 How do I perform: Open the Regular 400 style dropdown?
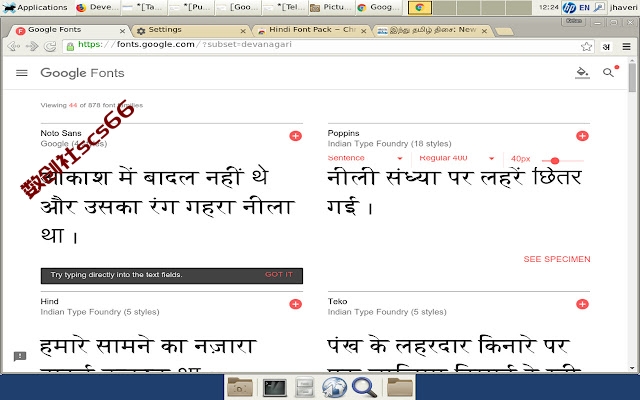(x=456, y=158)
